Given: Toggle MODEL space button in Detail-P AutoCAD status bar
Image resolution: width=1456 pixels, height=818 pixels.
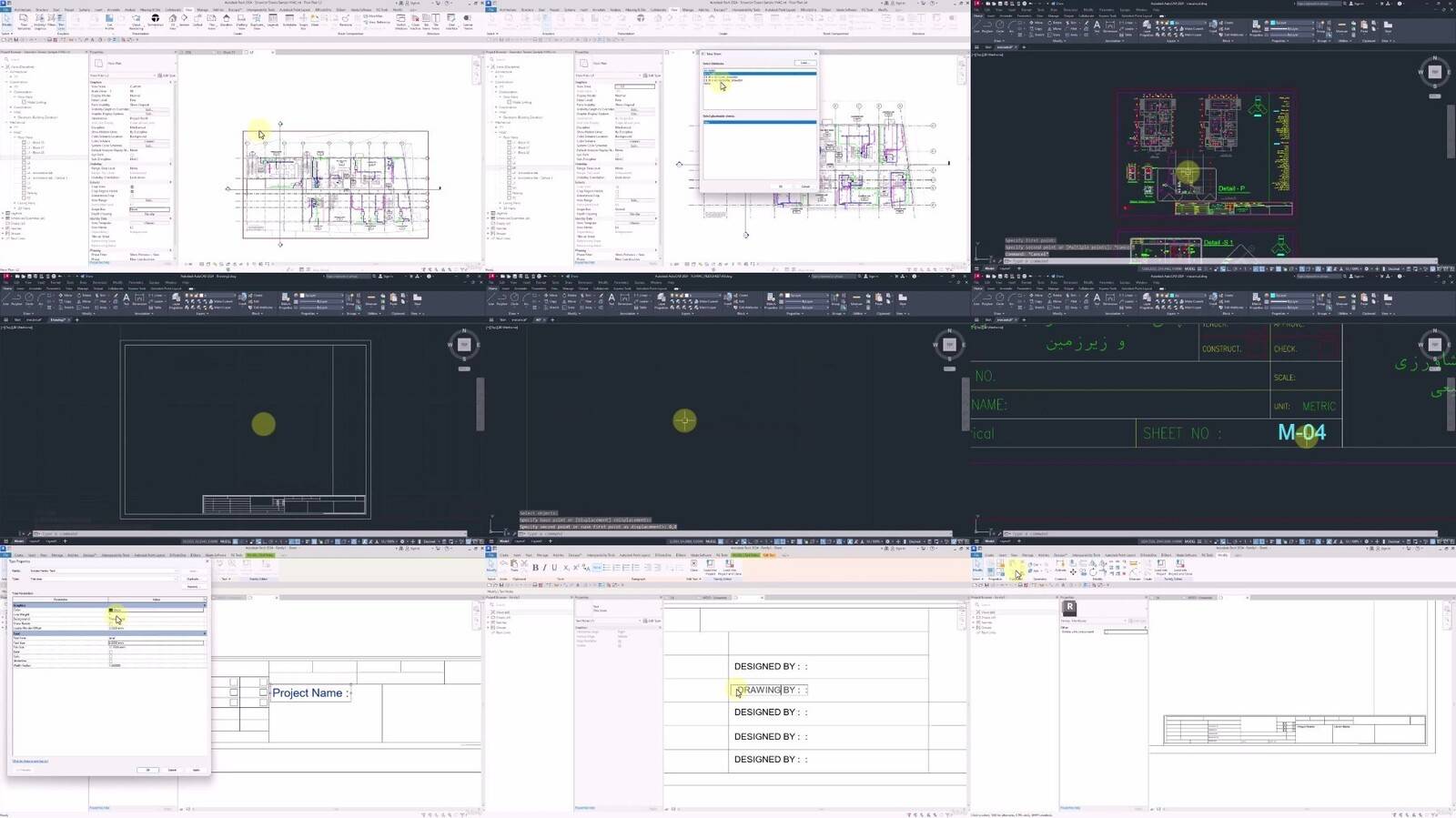Looking at the screenshot, I should pyautogui.click(x=1189, y=268).
